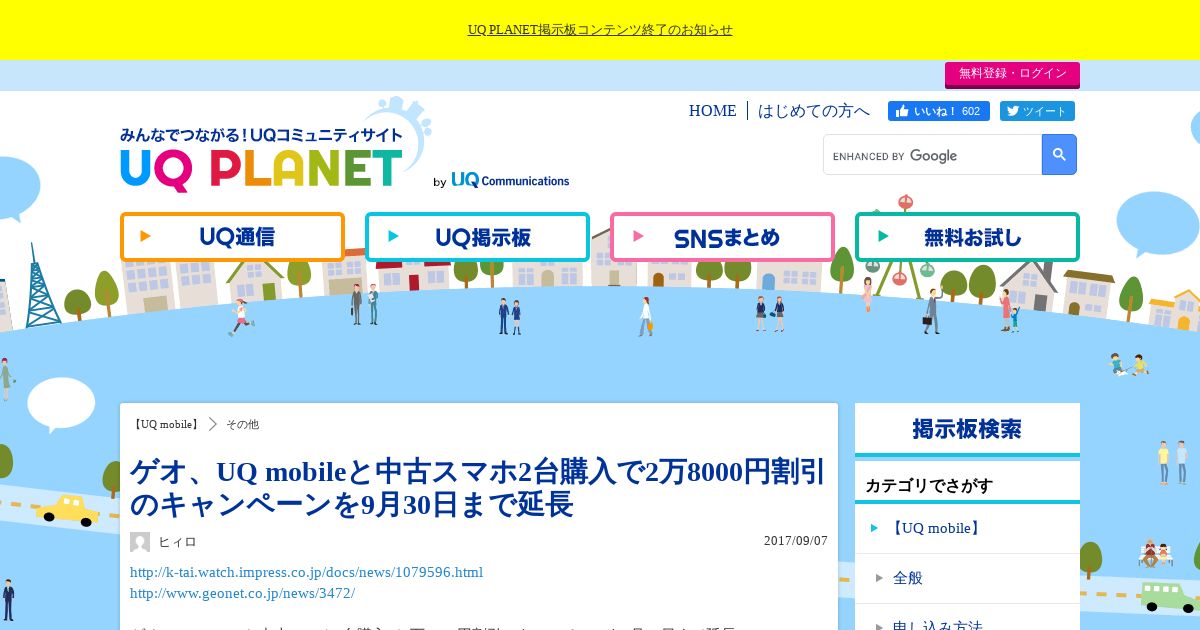Open the UQ通信 navigation tab

[x=232, y=237]
